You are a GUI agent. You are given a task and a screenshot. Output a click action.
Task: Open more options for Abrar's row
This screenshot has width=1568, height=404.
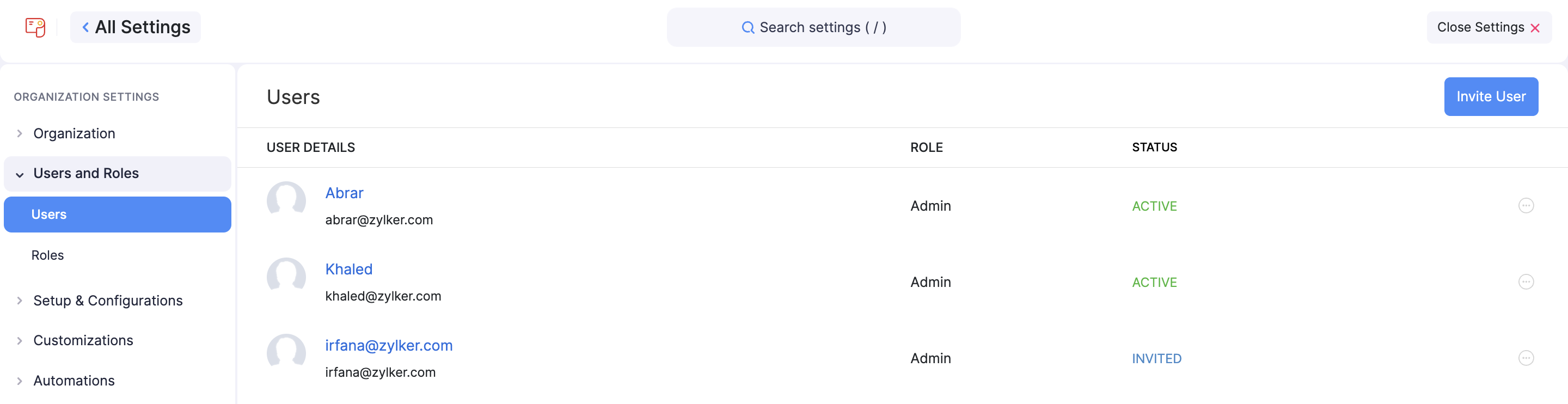pyautogui.click(x=1527, y=206)
